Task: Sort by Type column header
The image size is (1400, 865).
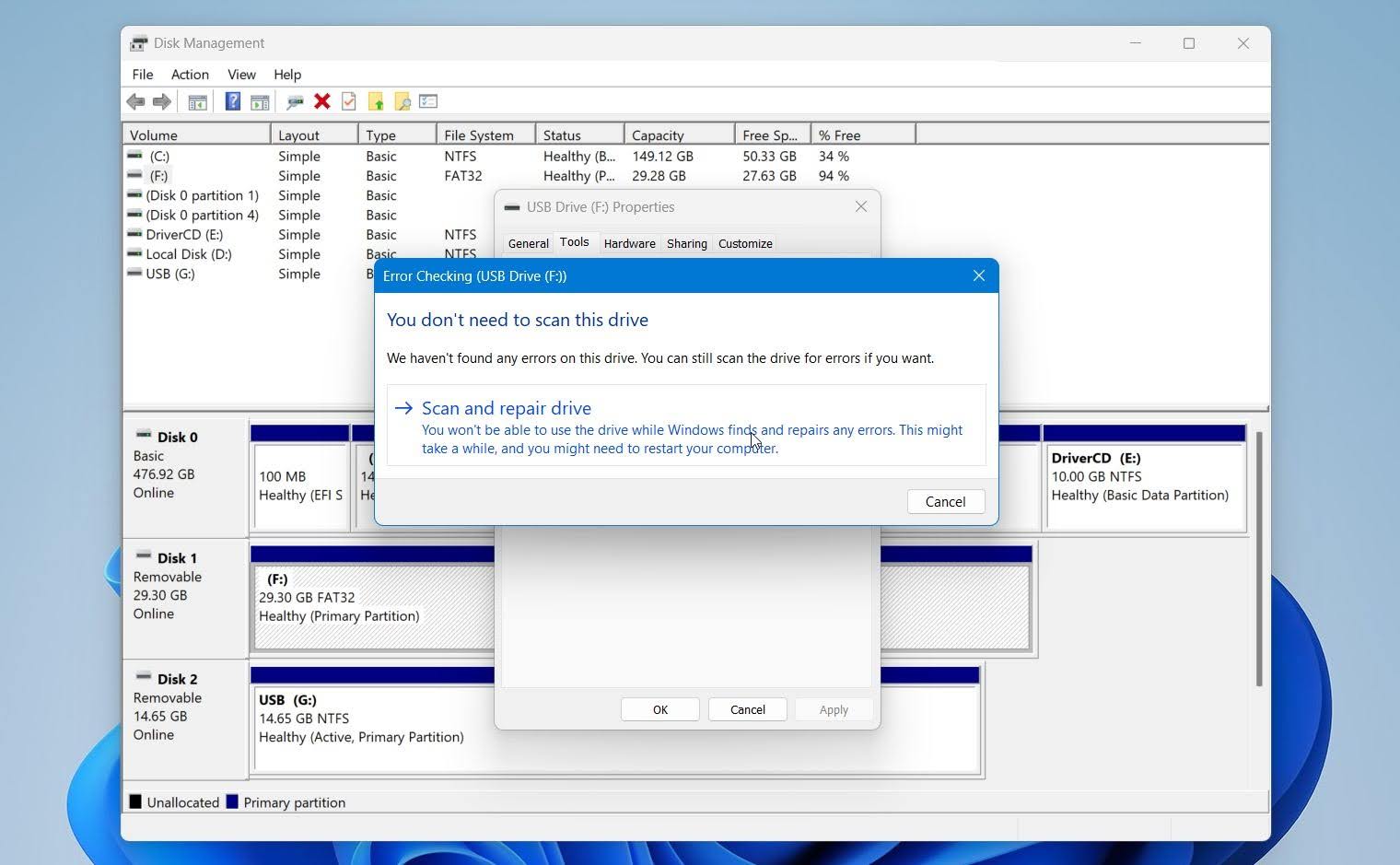Action: point(398,135)
